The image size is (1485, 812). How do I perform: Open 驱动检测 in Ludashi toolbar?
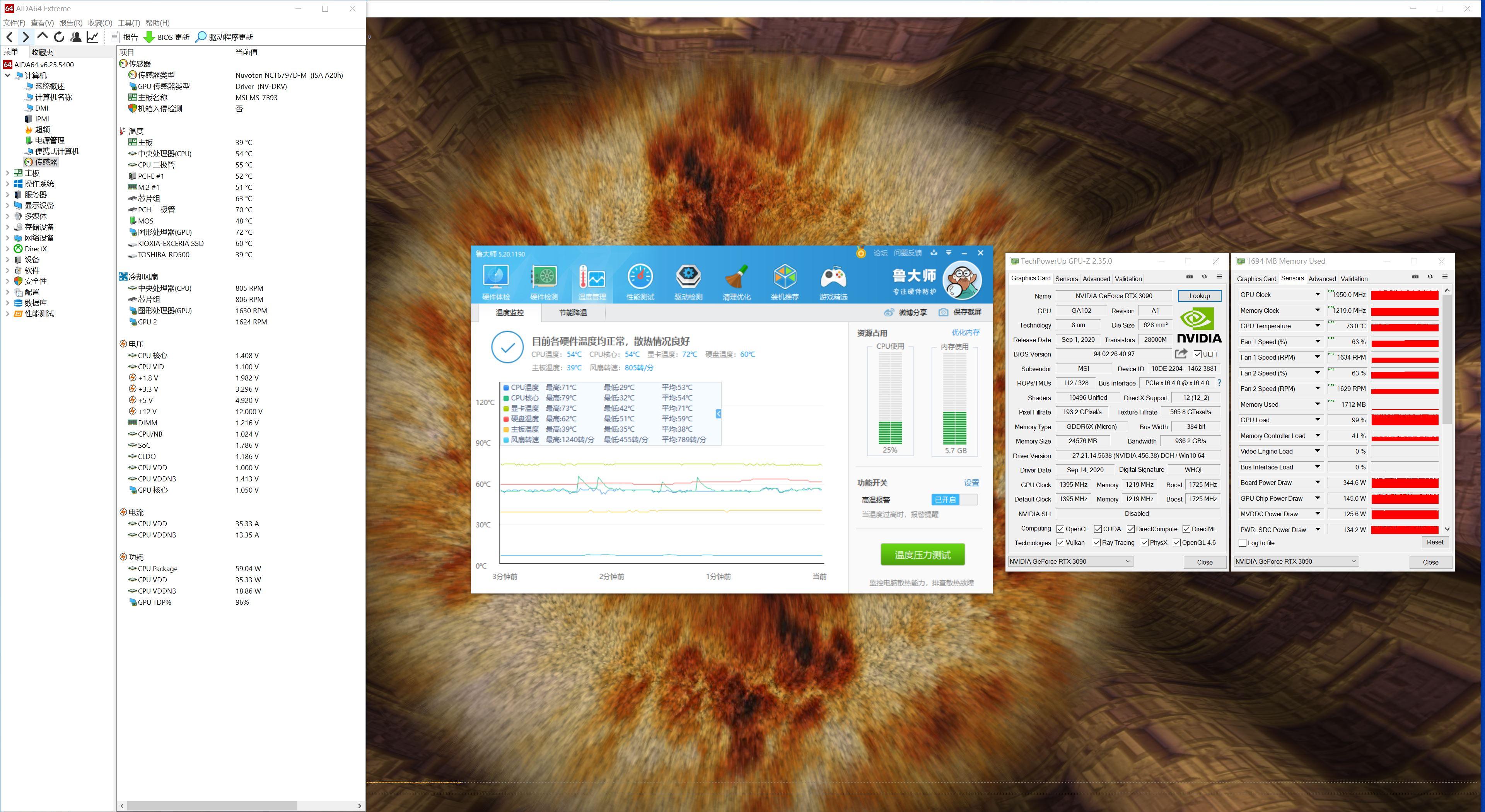[688, 282]
